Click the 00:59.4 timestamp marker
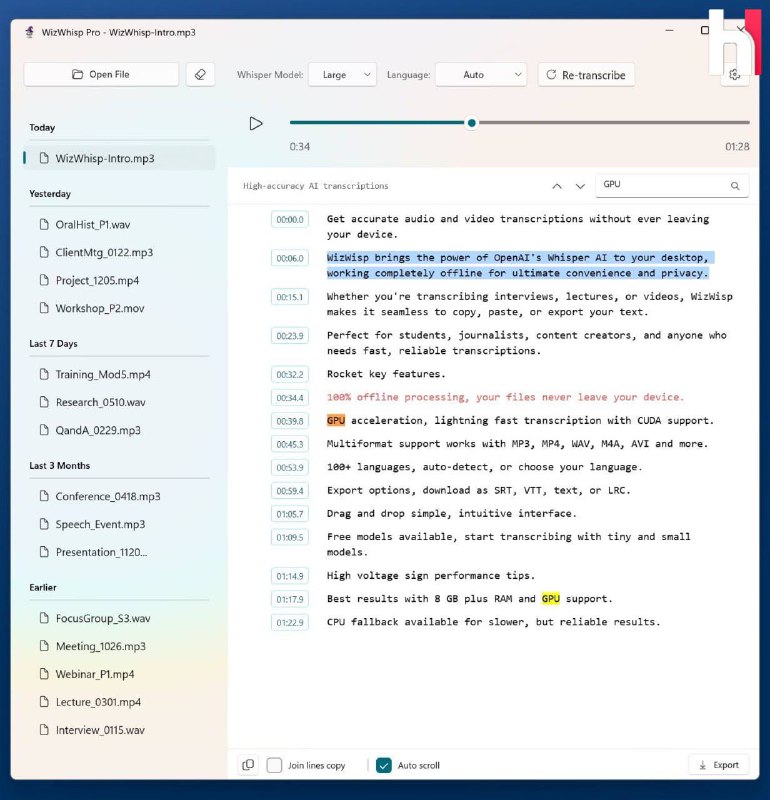Screen dimensions: 770x800 tap(290, 491)
